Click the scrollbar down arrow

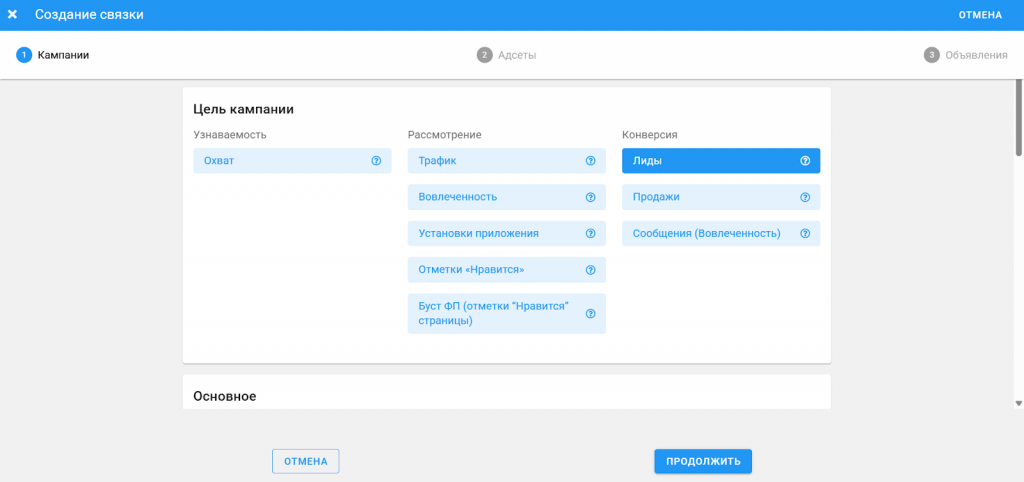tap(1018, 403)
